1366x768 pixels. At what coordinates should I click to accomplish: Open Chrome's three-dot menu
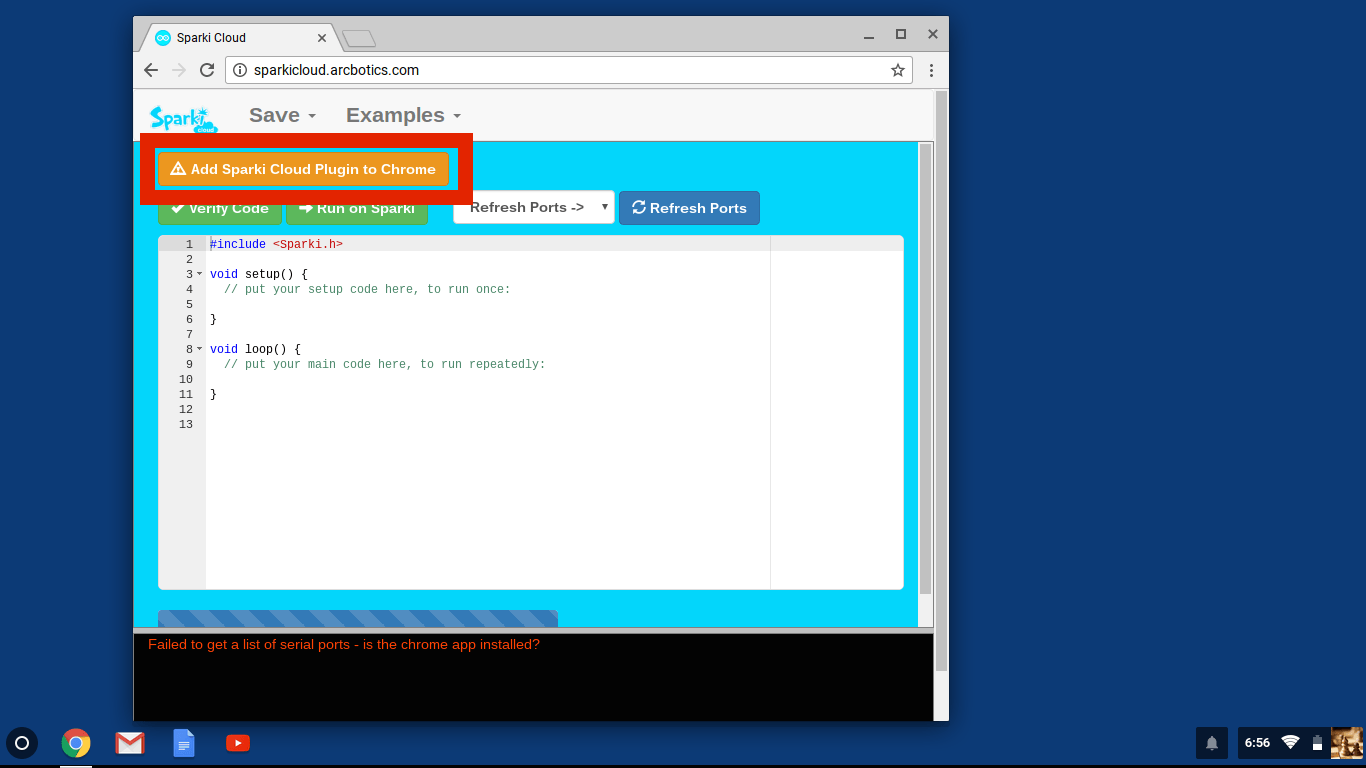pyautogui.click(x=931, y=70)
